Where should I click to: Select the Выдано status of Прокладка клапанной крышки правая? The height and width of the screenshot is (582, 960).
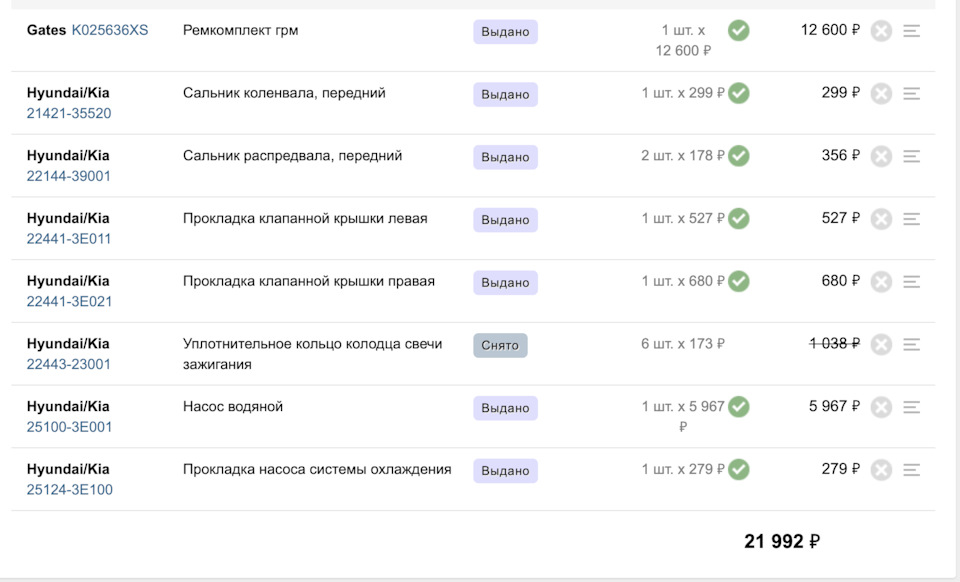[x=503, y=282]
